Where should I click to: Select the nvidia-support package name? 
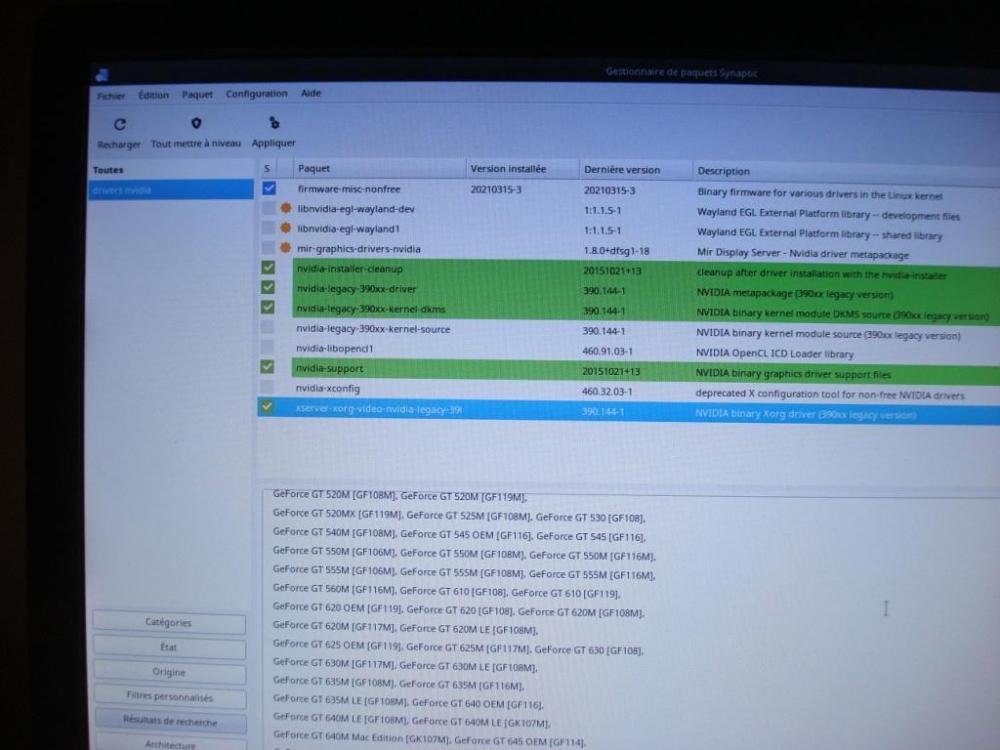329,369
